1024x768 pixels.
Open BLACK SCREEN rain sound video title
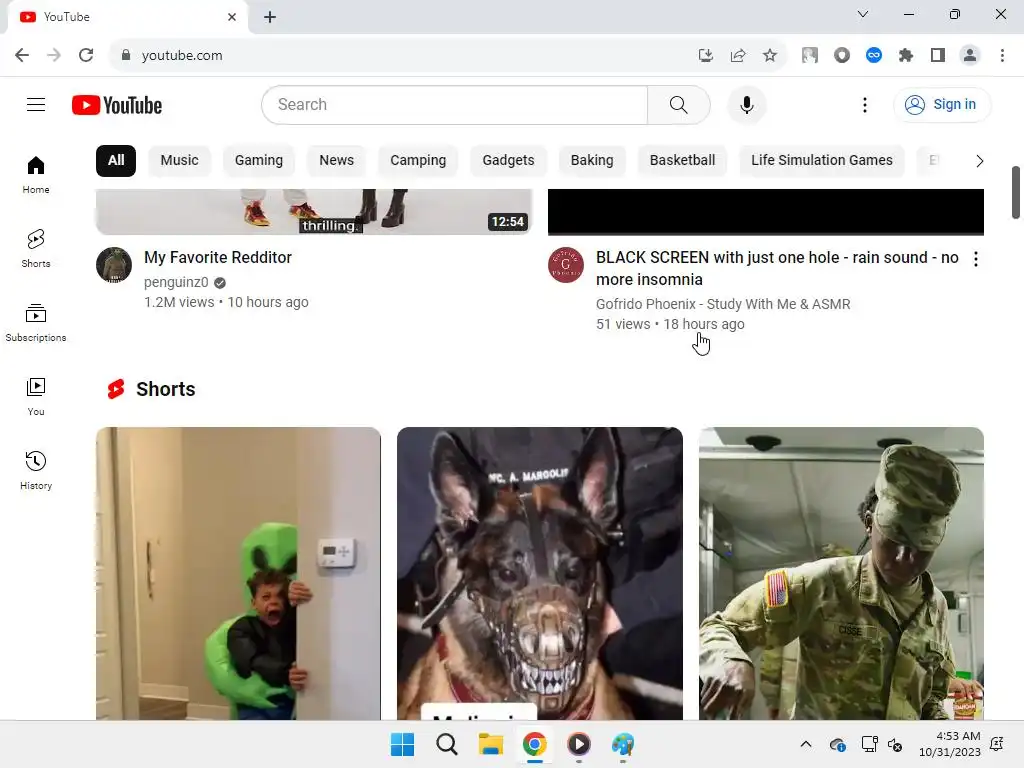777,268
